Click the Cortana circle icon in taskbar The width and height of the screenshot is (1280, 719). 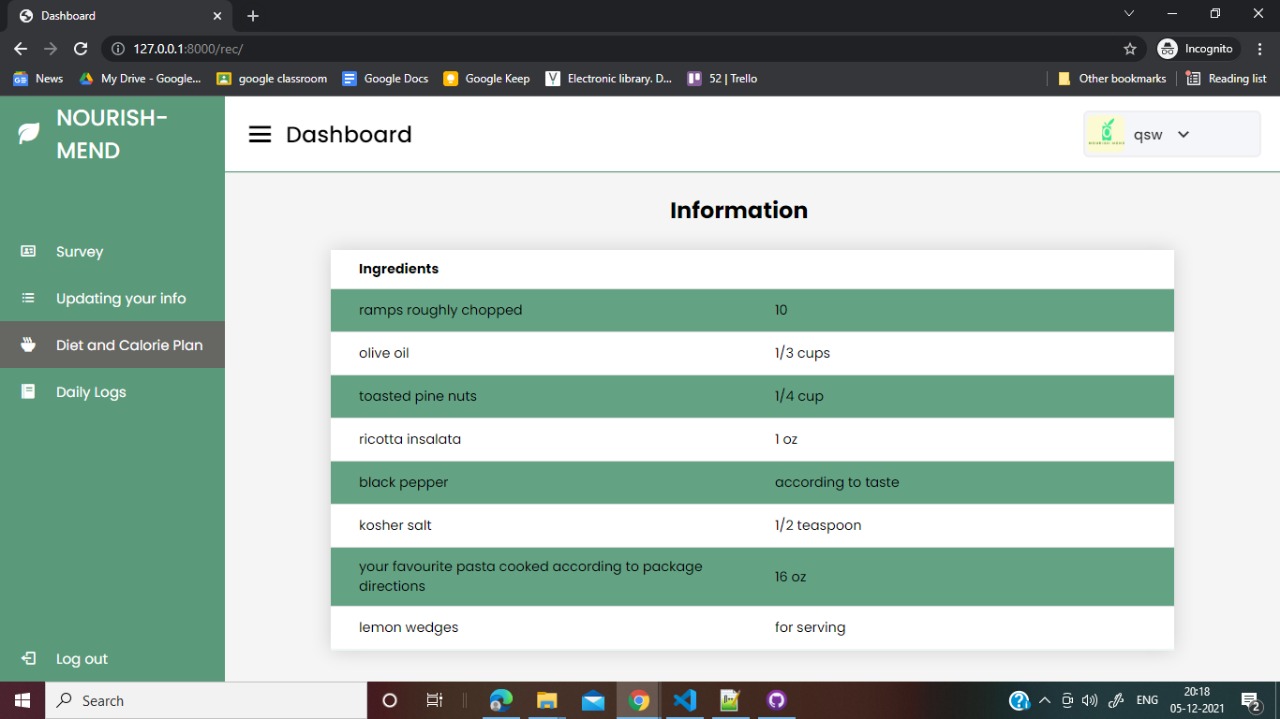390,700
